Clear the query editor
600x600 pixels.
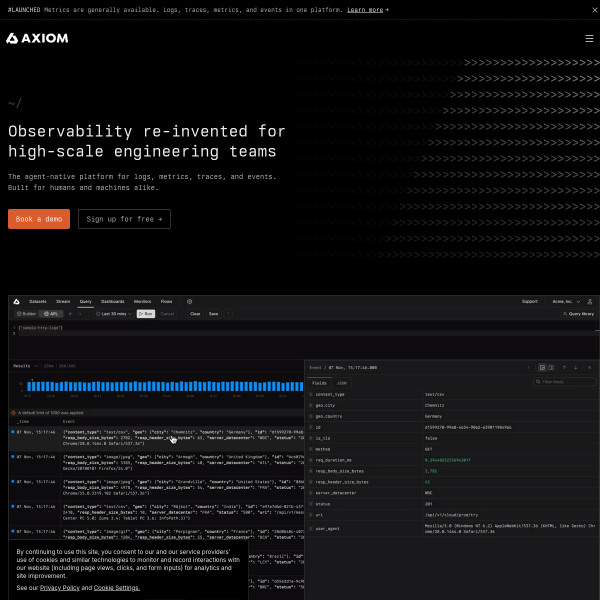[x=195, y=314]
